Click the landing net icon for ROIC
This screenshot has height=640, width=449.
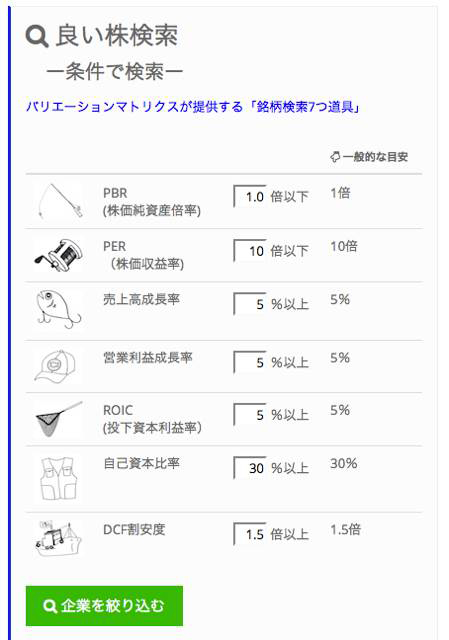pyautogui.click(x=59, y=419)
